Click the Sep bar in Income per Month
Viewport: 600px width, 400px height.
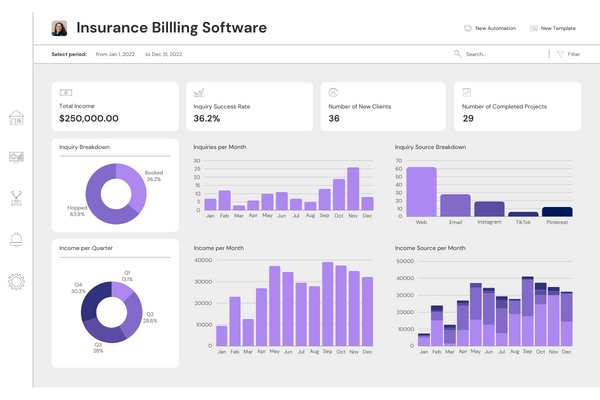[x=328, y=304]
